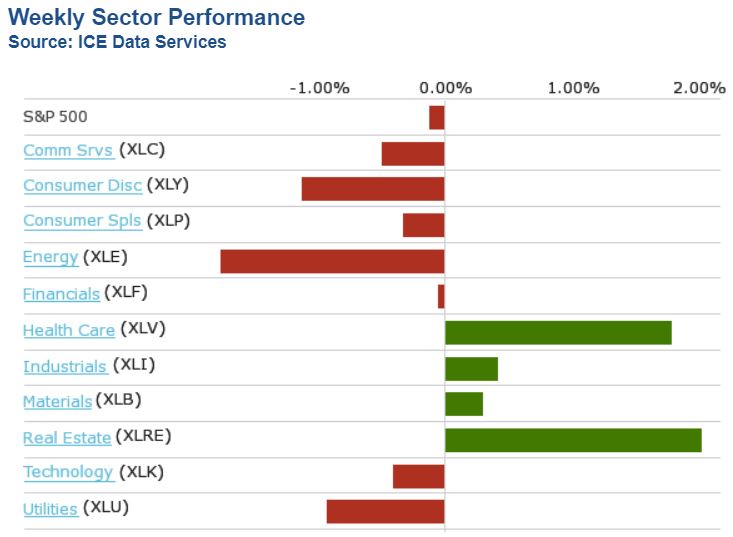Click the green Health Care bar
The height and width of the screenshot is (537, 733).
click(x=558, y=332)
